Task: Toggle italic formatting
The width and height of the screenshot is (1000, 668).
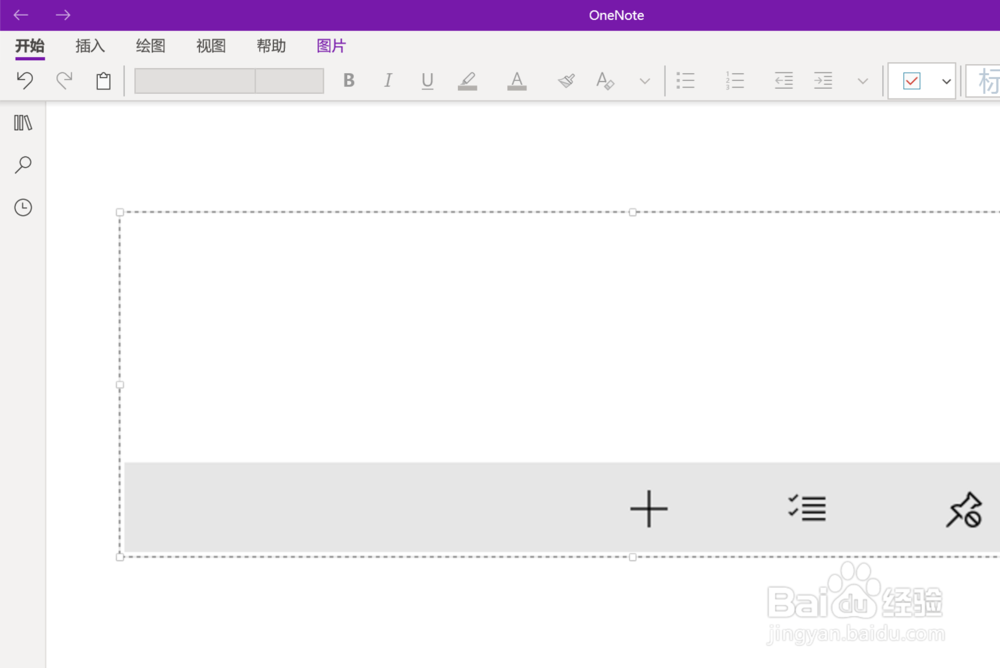Action: tap(388, 80)
